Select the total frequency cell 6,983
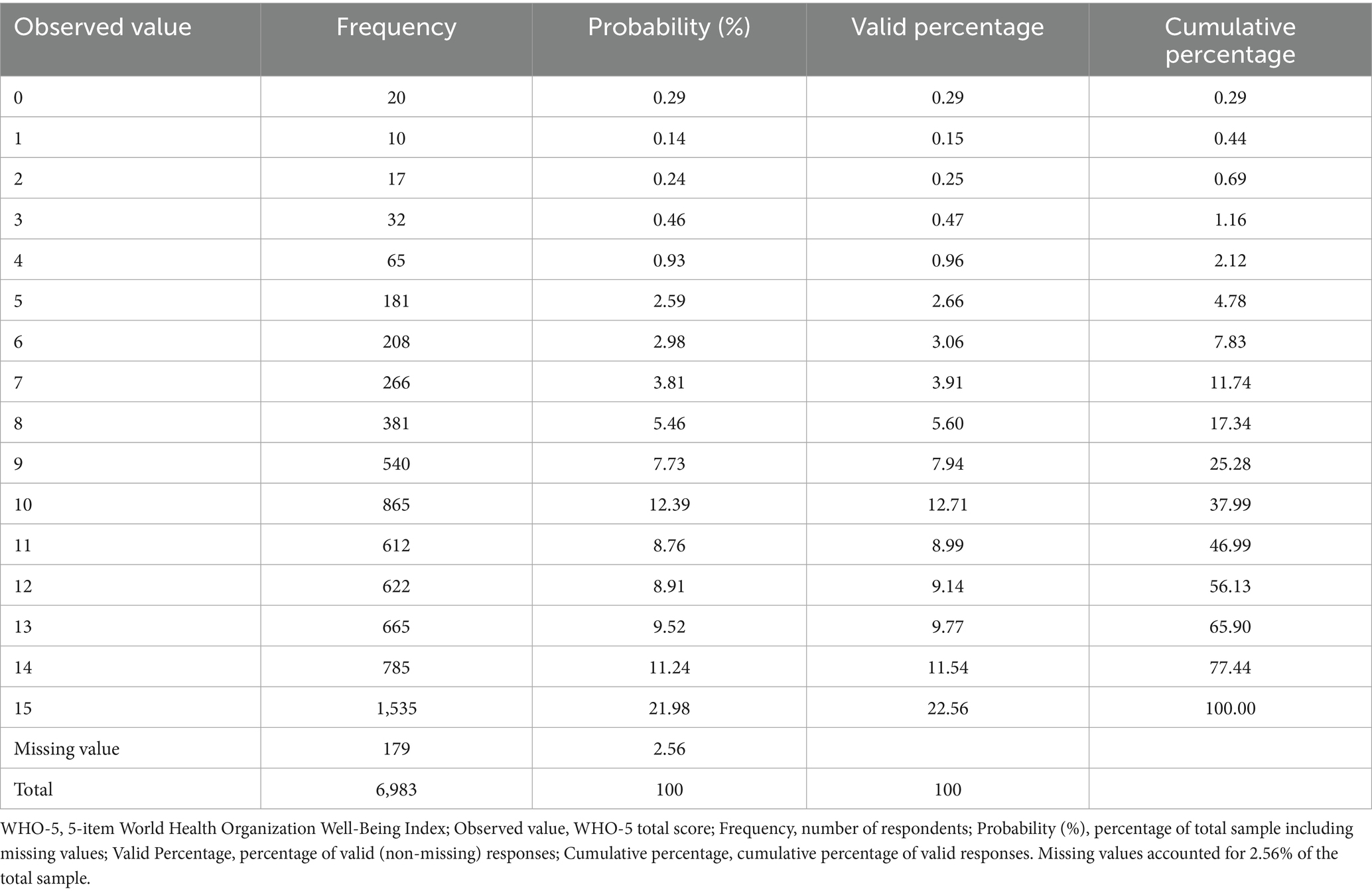Image resolution: width=1372 pixels, height=893 pixels. pyautogui.click(x=396, y=789)
